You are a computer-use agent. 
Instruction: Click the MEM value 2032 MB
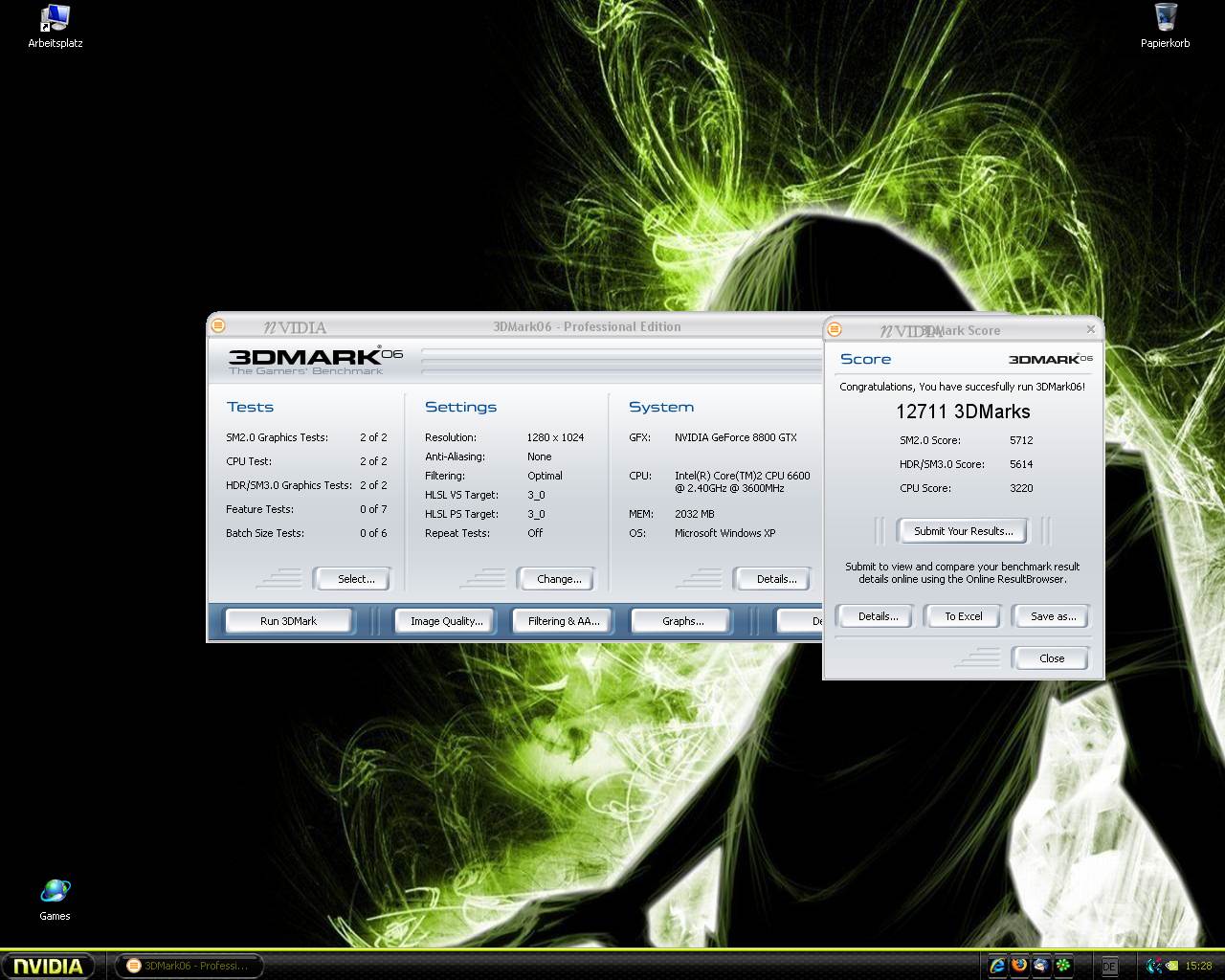(694, 514)
